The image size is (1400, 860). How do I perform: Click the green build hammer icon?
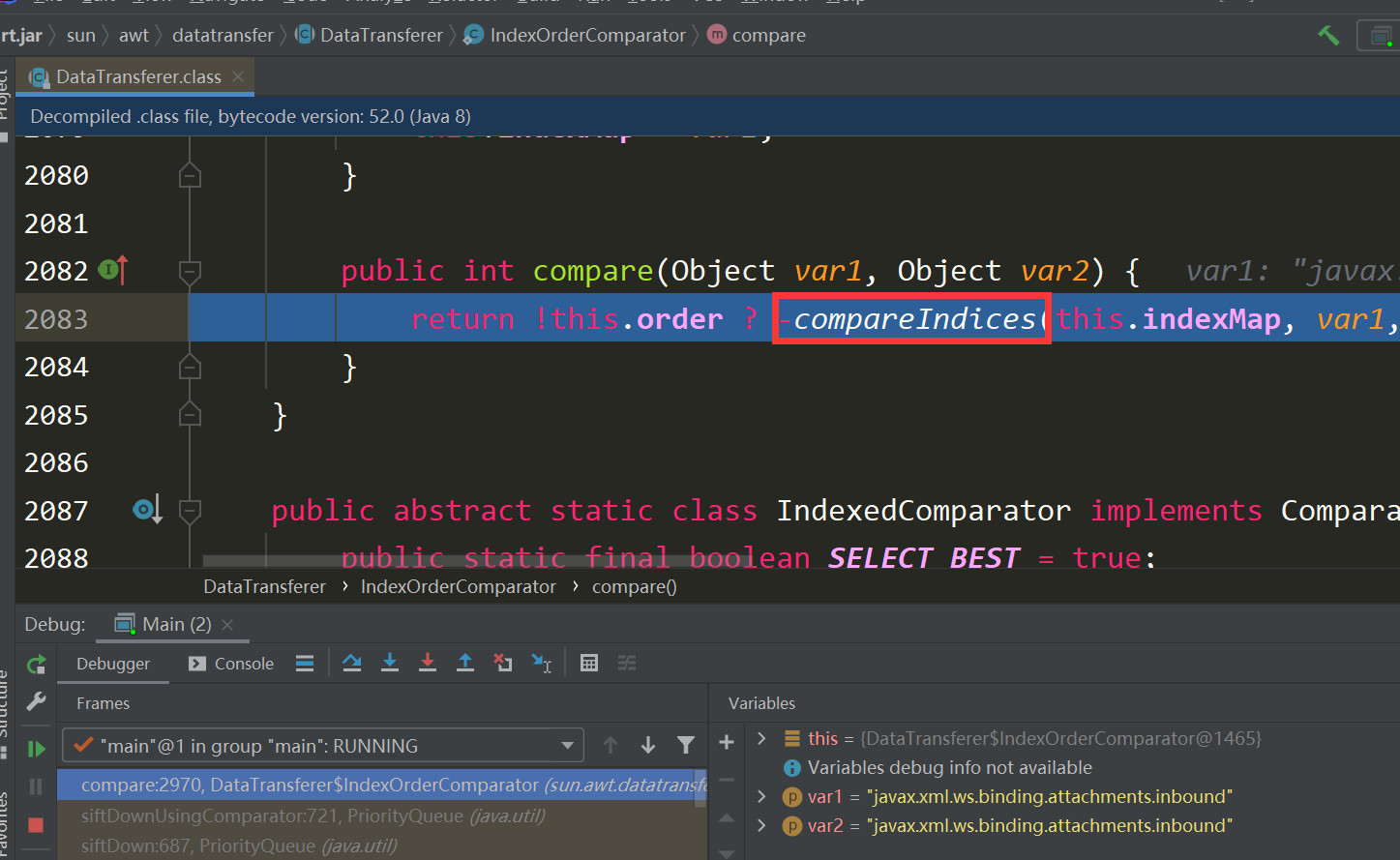tap(1328, 36)
